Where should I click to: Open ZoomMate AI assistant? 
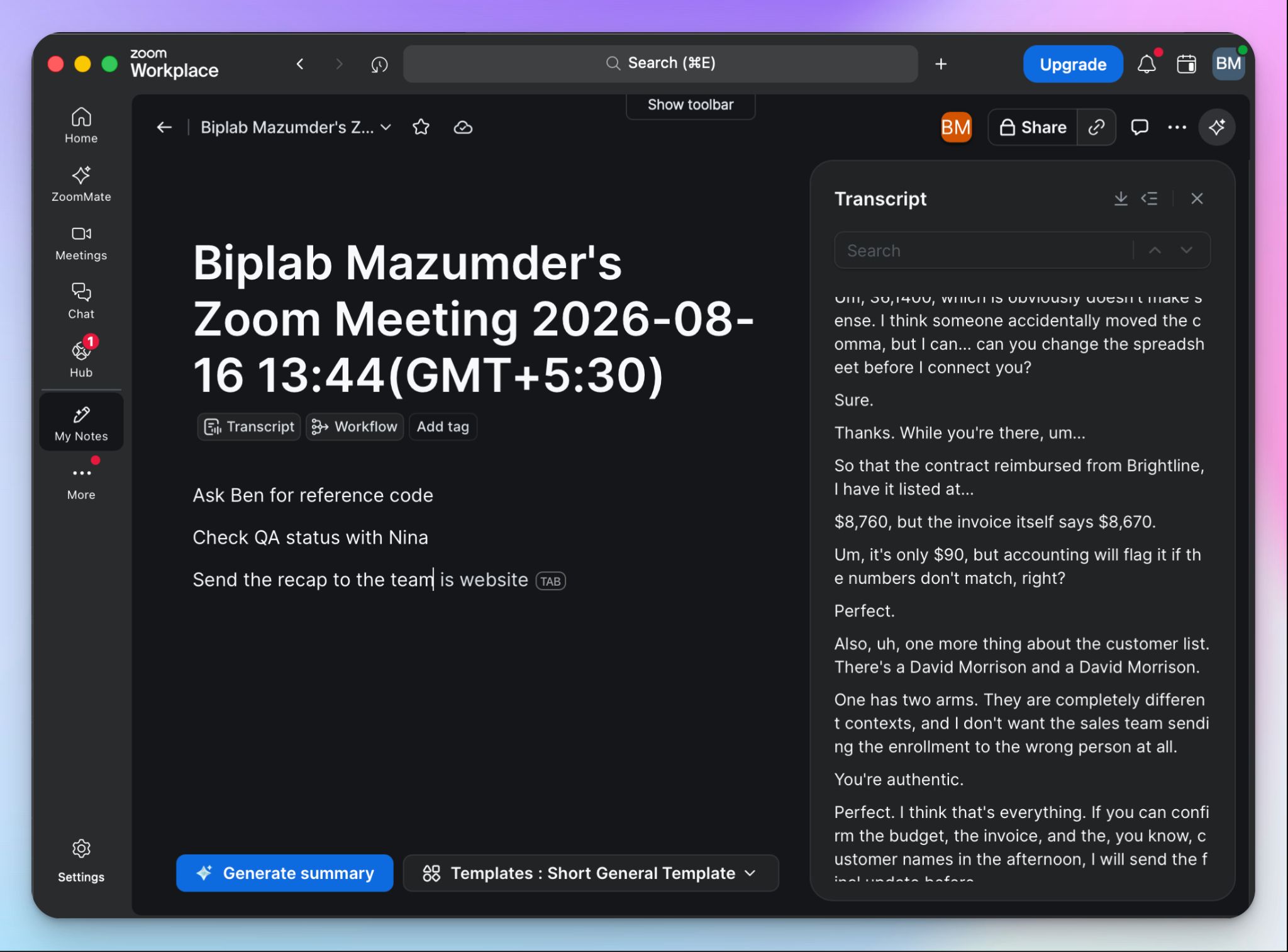(81, 184)
